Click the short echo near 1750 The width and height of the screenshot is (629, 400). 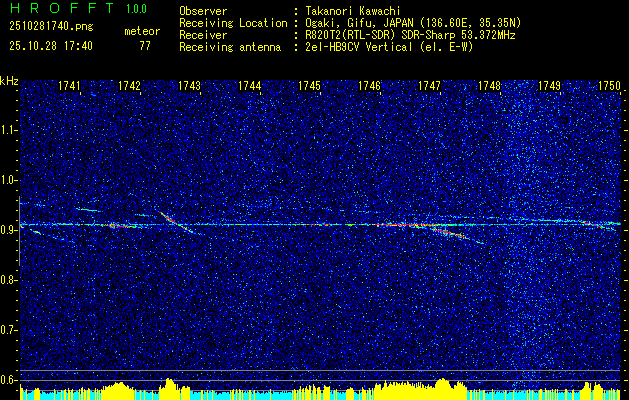(596, 225)
